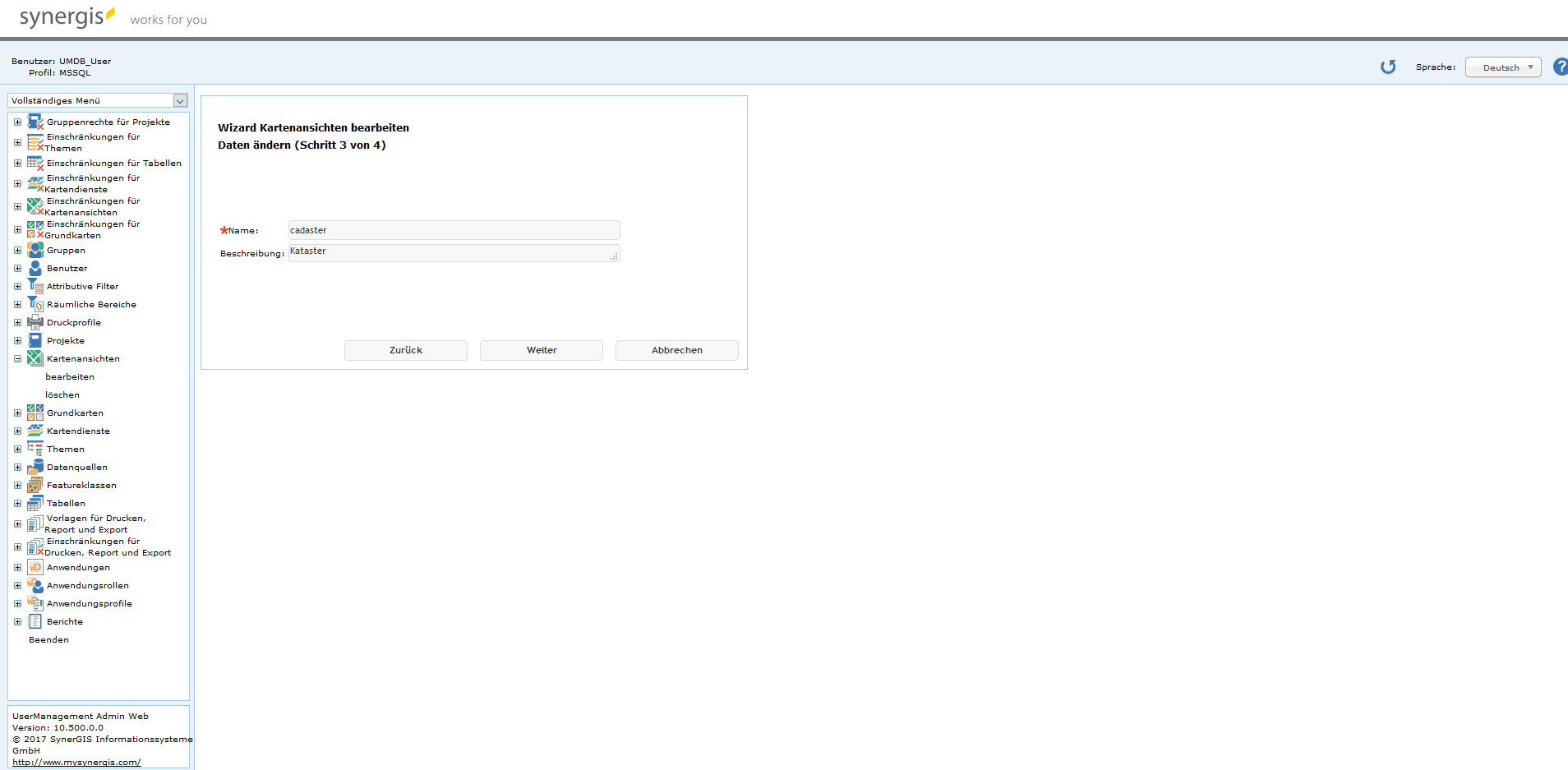Click the Einschränkungen für Themen icon
Image resolution: width=1568 pixels, height=770 pixels.
point(35,142)
